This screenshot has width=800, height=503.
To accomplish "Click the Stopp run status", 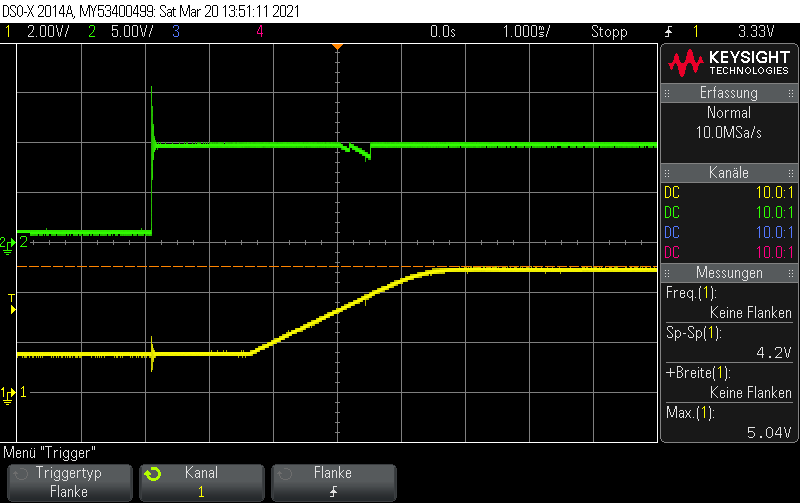I will coord(609,32).
